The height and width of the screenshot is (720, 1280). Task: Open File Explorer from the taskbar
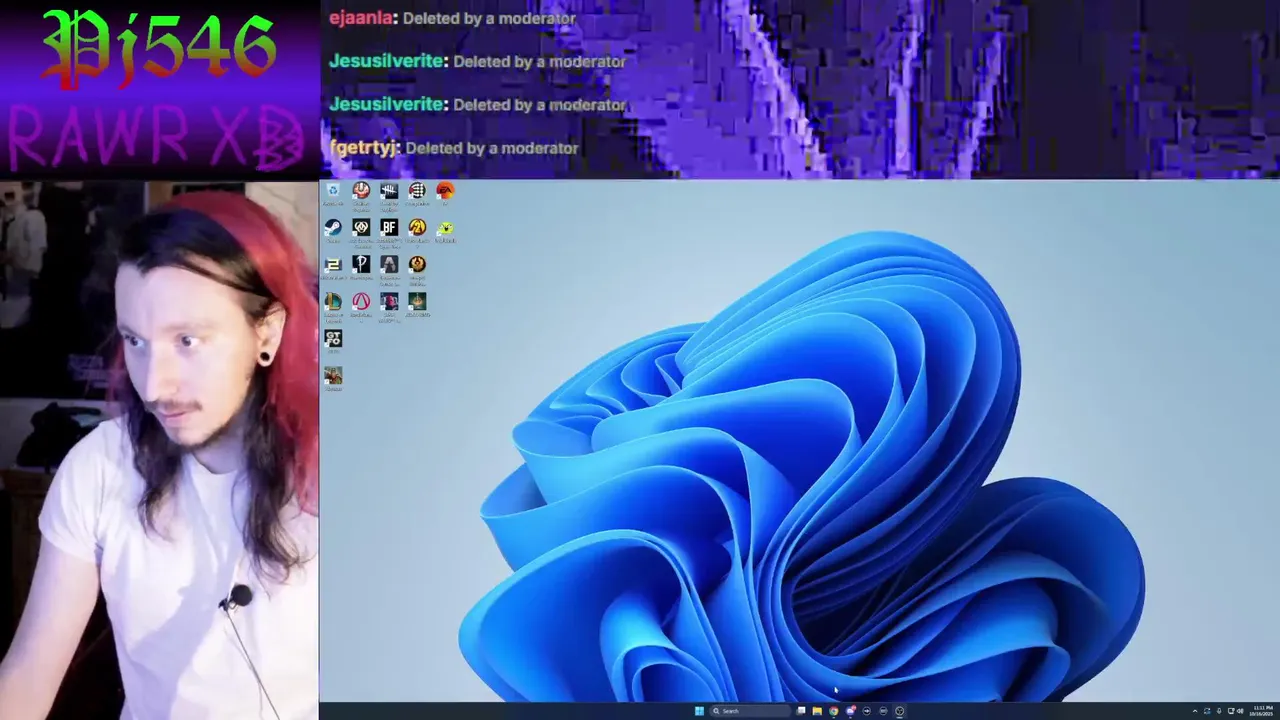coord(817,711)
